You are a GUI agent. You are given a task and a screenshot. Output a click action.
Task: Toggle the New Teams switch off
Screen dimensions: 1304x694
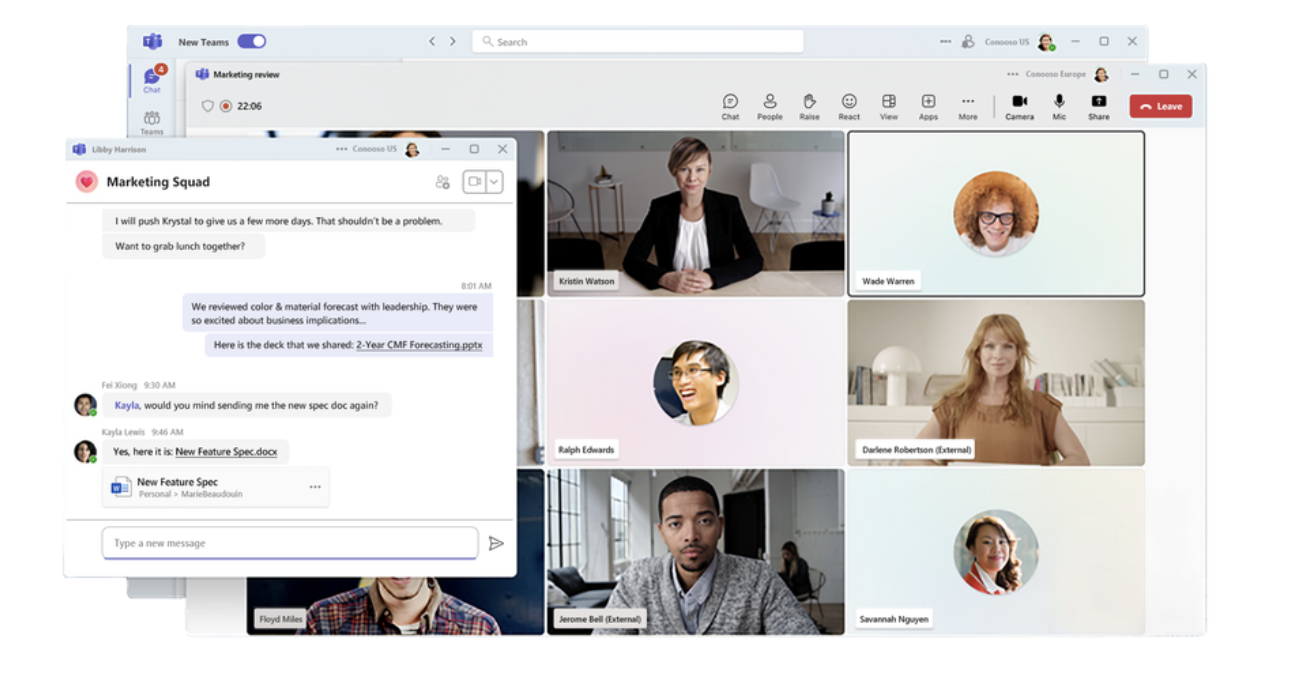252,41
